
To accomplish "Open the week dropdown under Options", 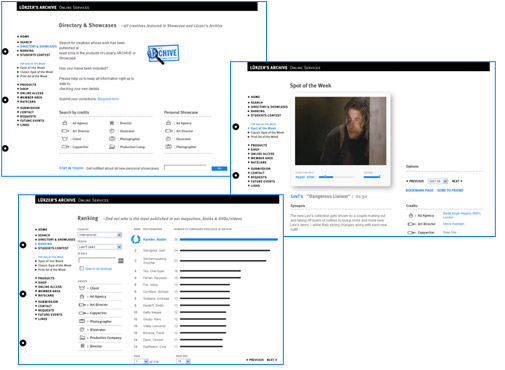I will pyautogui.click(x=438, y=181).
